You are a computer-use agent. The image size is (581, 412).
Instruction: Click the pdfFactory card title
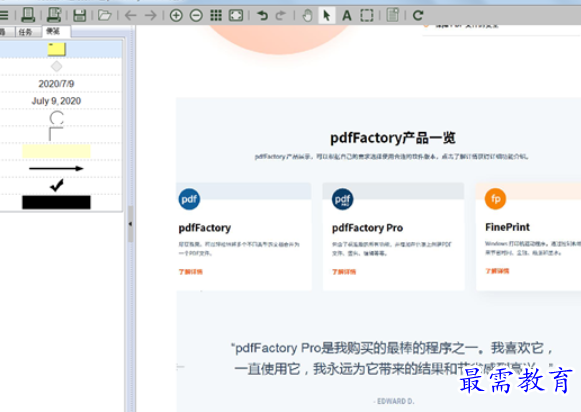(x=205, y=227)
